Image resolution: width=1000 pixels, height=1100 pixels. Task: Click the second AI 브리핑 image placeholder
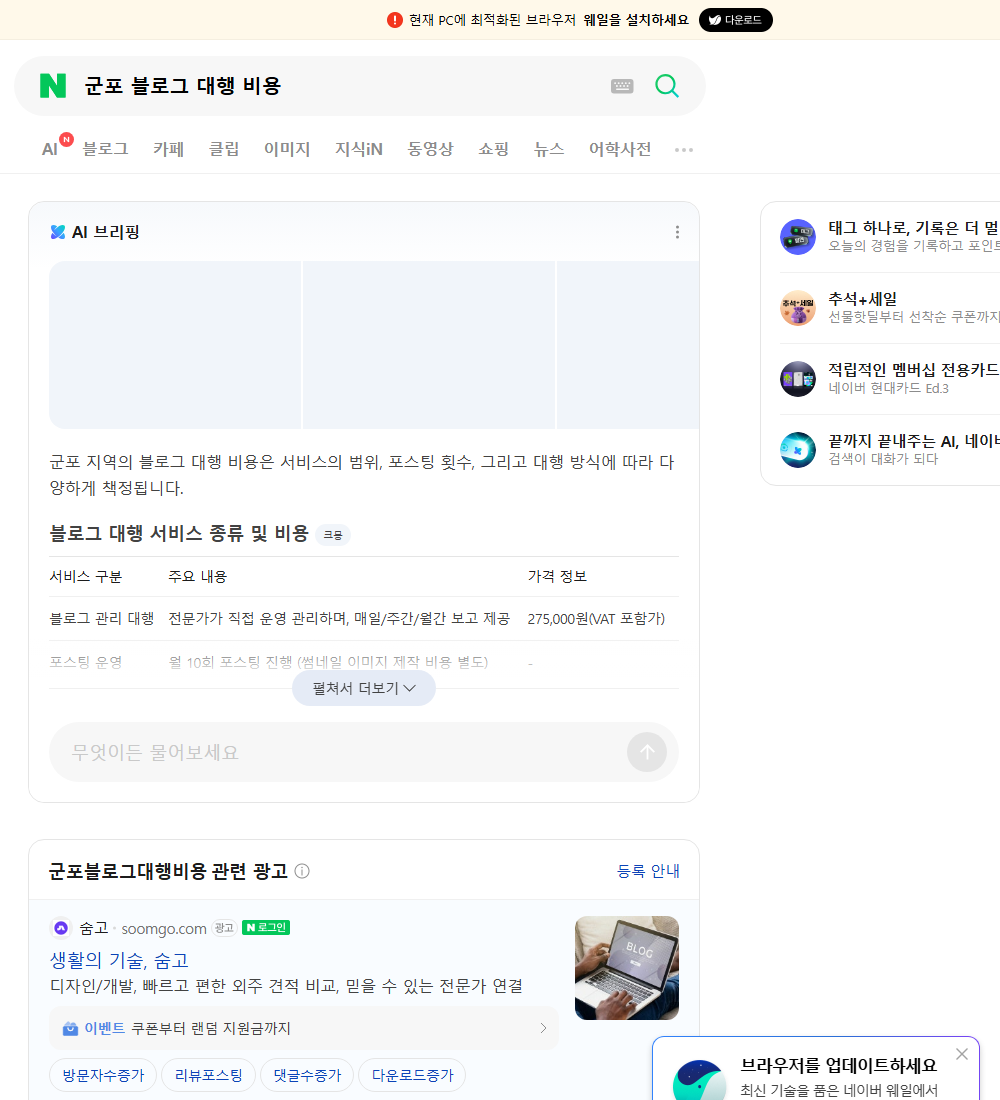(x=429, y=345)
